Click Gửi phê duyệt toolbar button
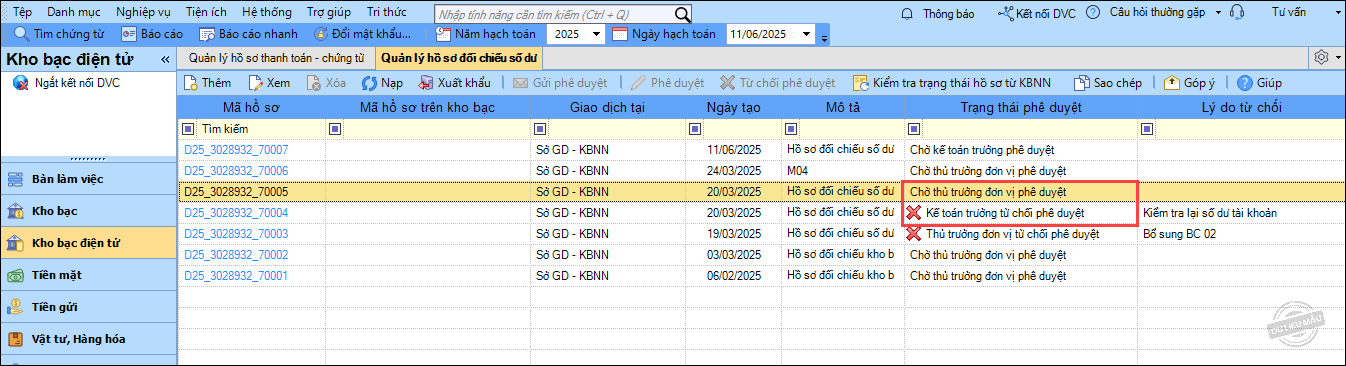Image resolution: width=1346 pixels, height=366 pixels. pos(559,83)
